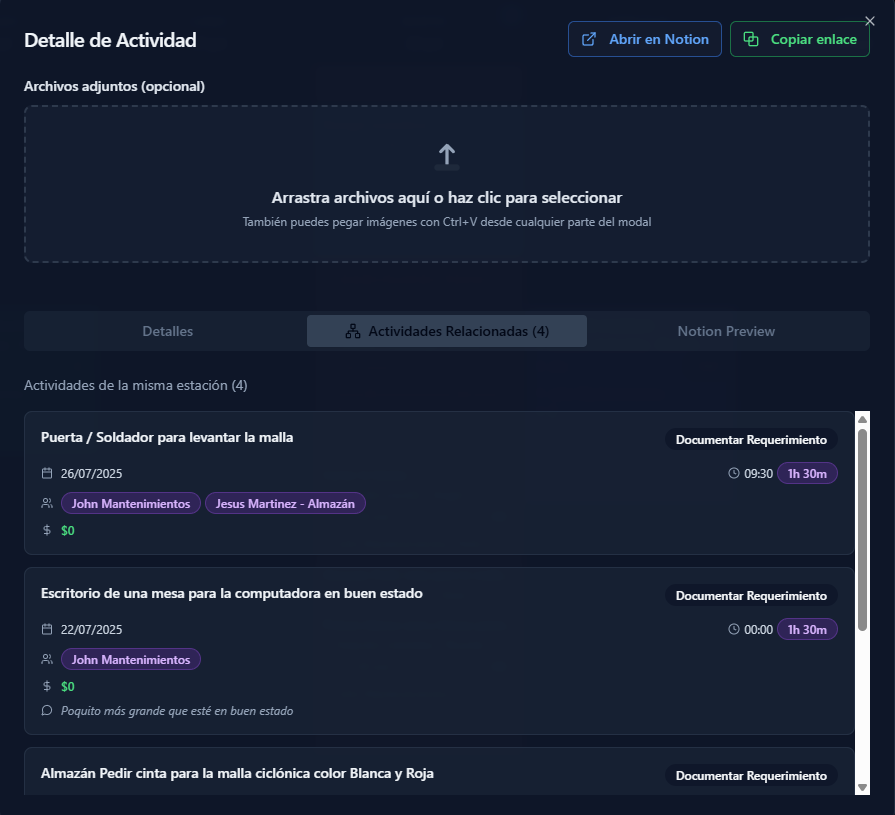
Task: Click Documentar Requerimiento badge on Almazán Pedir cinta card
Action: (751, 776)
